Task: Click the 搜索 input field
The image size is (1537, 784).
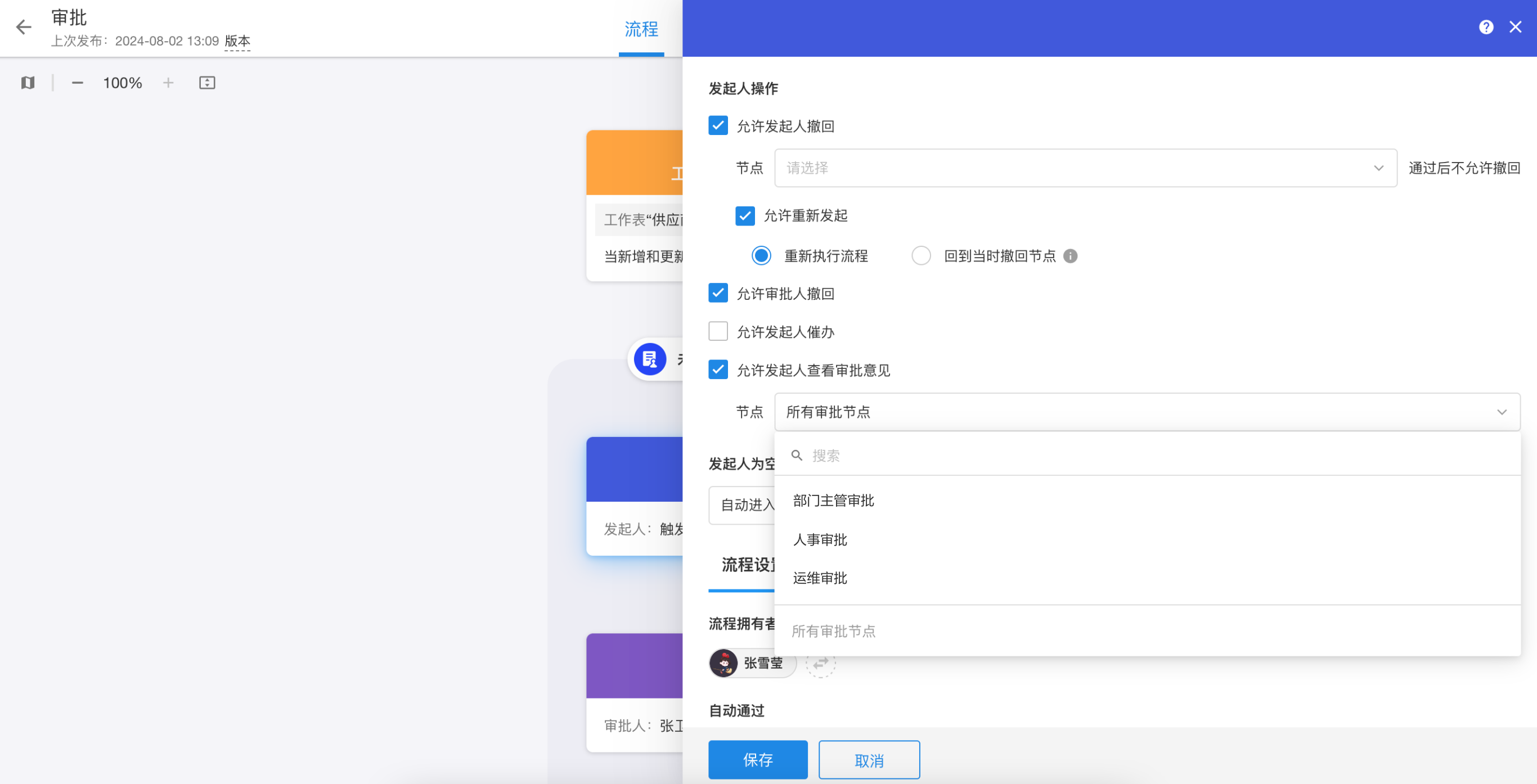Action: point(1147,455)
